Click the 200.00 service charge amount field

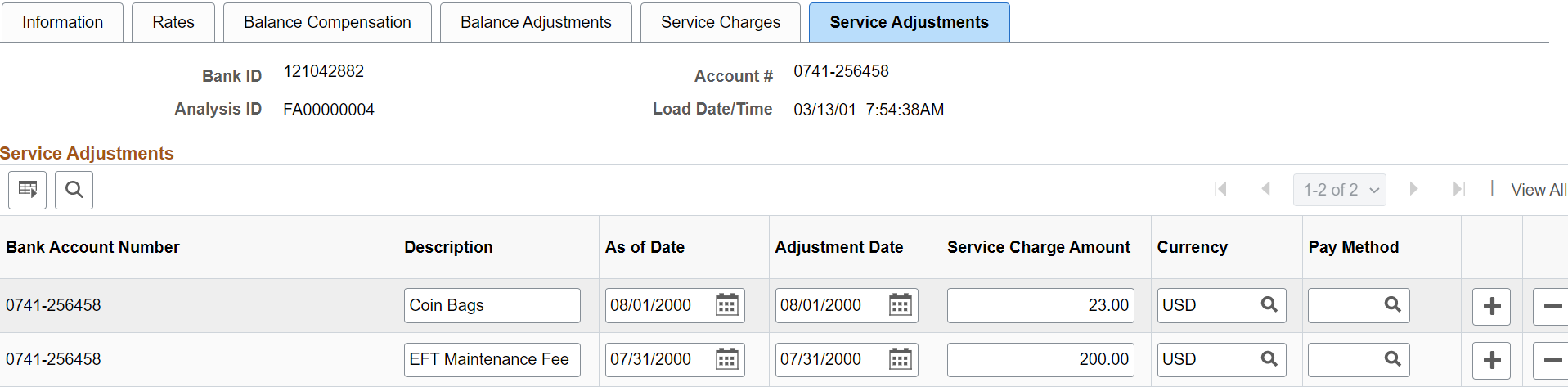[x=1040, y=359]
